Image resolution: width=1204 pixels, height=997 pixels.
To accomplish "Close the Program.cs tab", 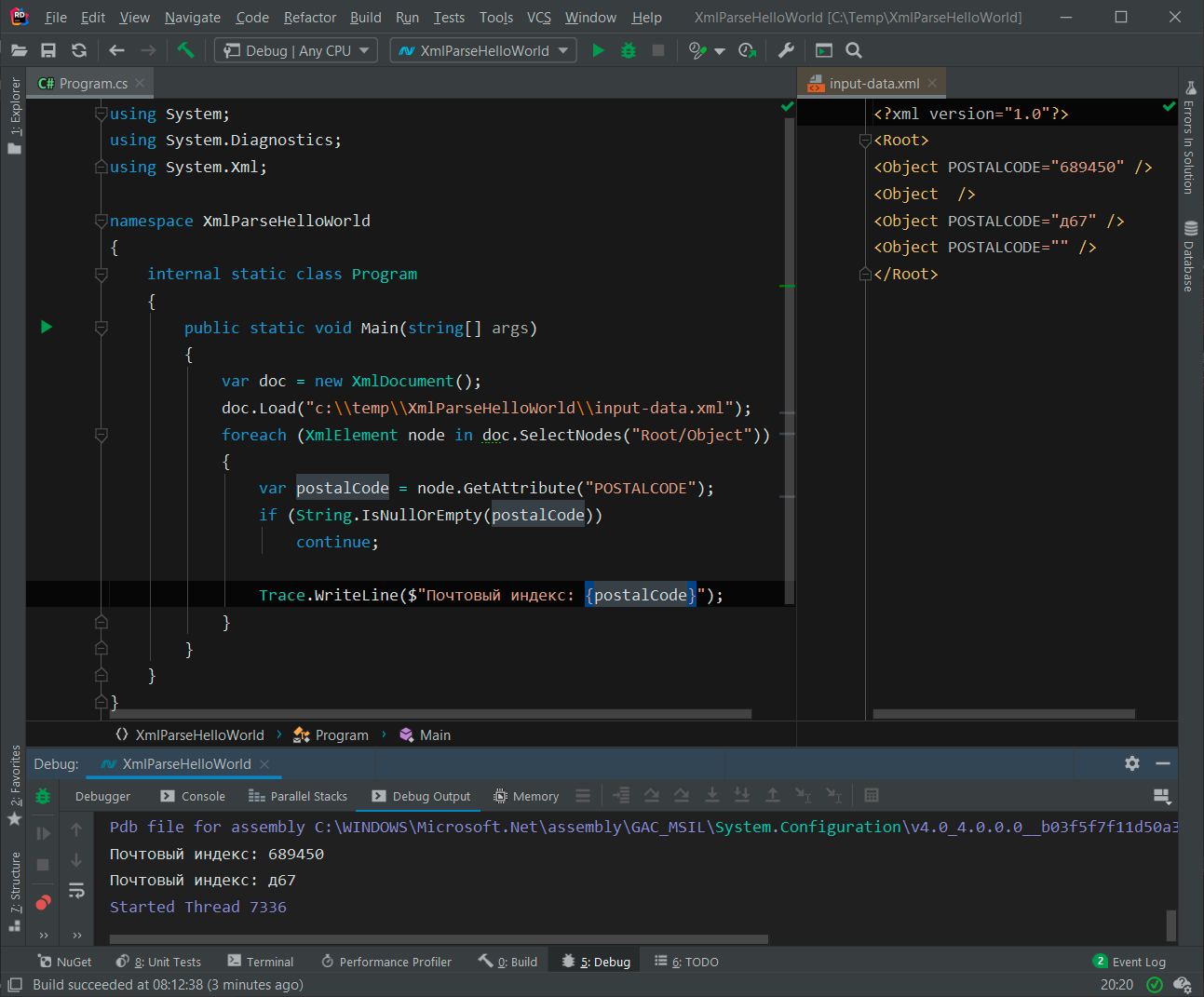I will (140, 83).
